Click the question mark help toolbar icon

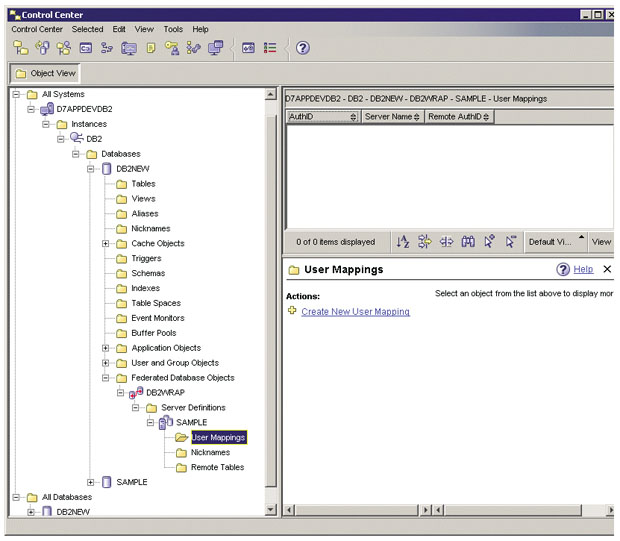pos(303,48)
